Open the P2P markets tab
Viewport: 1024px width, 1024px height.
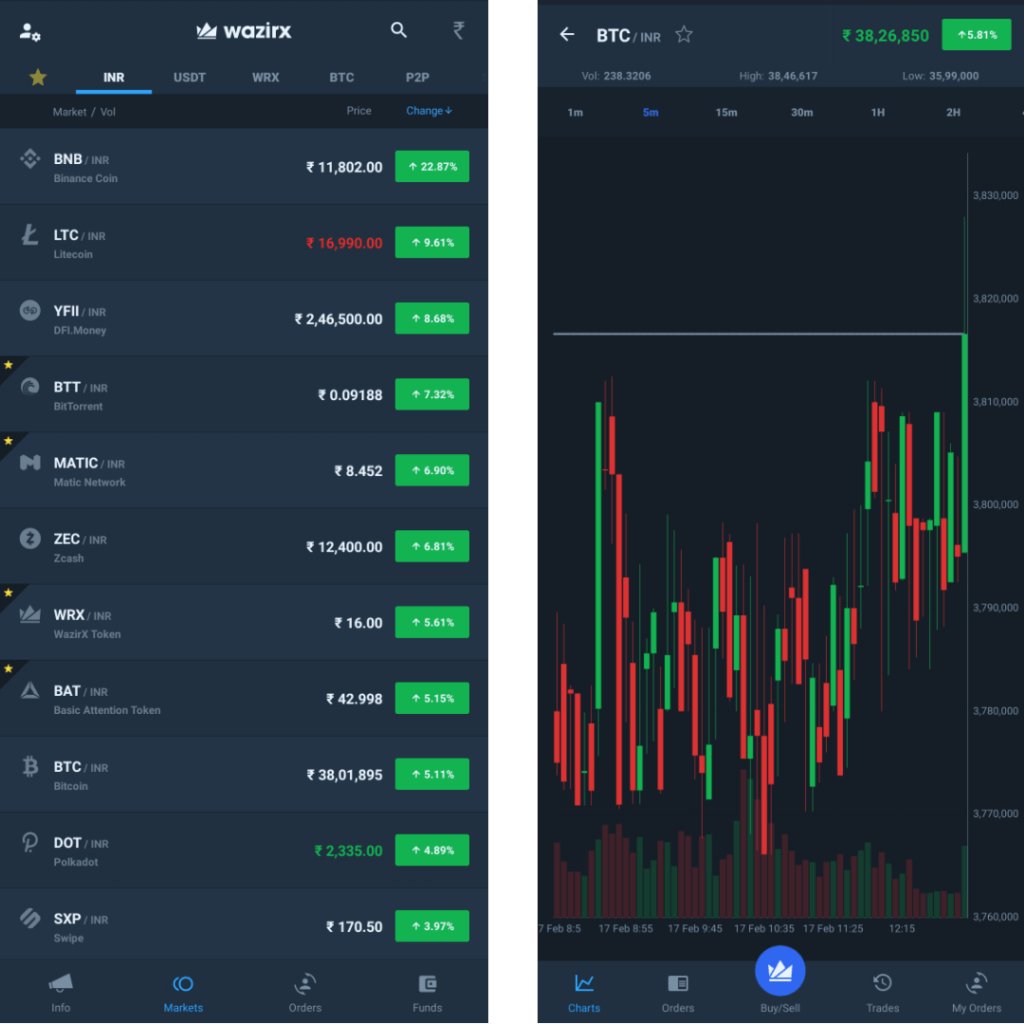pos(417,77)
